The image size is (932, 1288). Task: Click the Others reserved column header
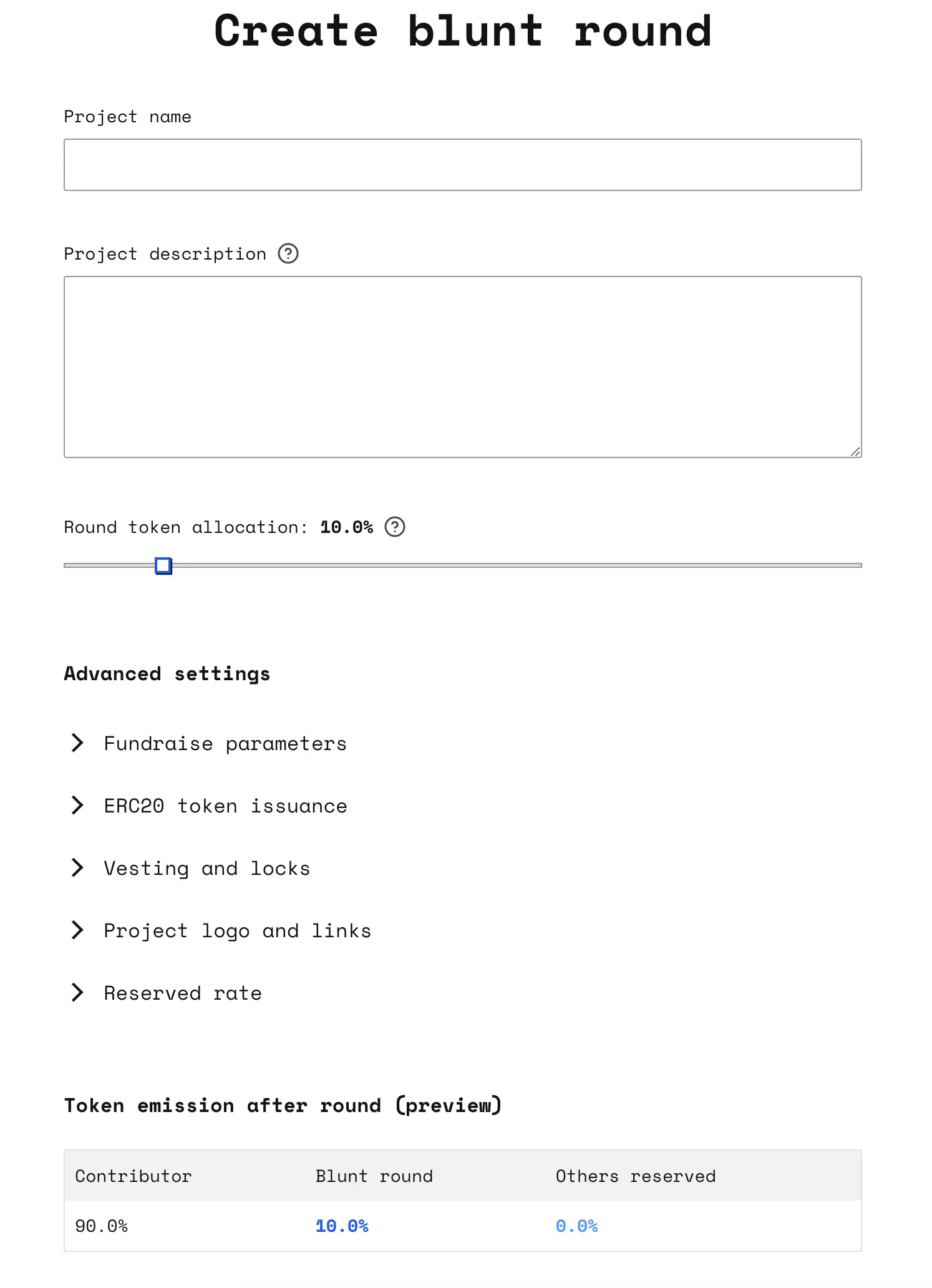[x=635, y=1176]
